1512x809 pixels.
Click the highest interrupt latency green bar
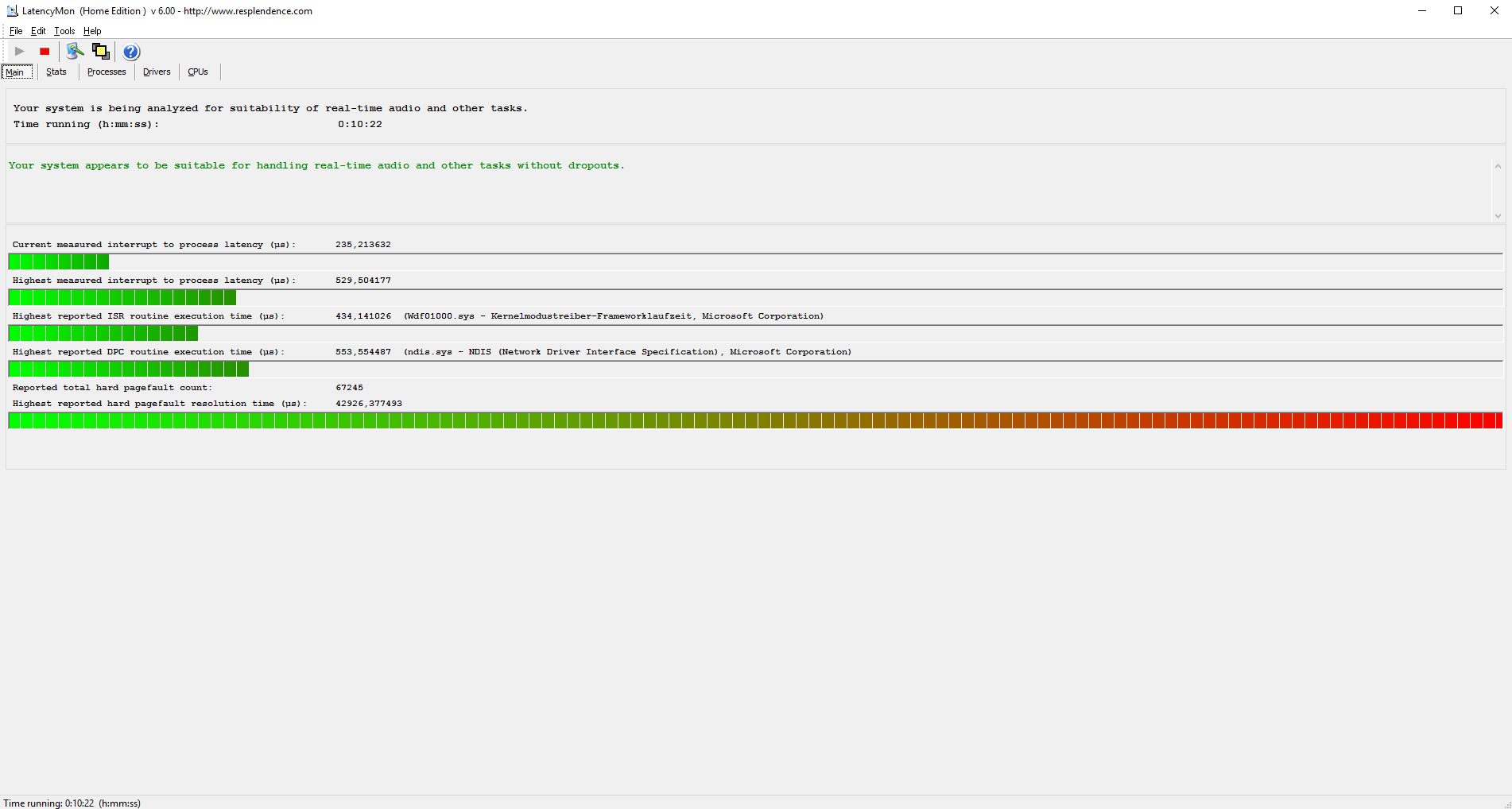(x=122, y=298)
